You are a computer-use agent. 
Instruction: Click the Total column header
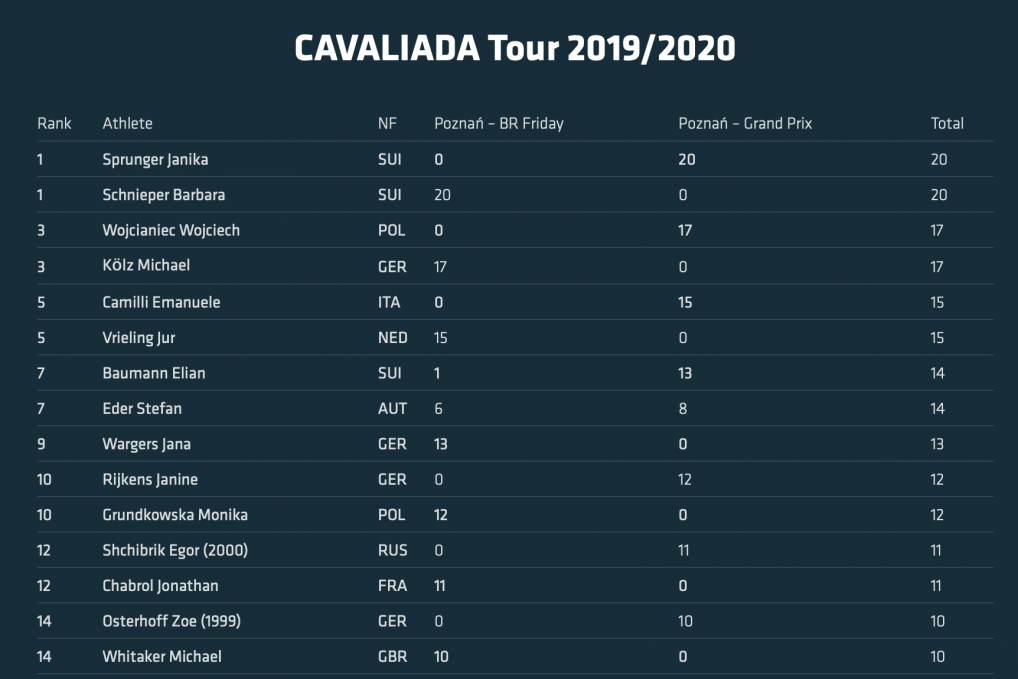[947, 123]
